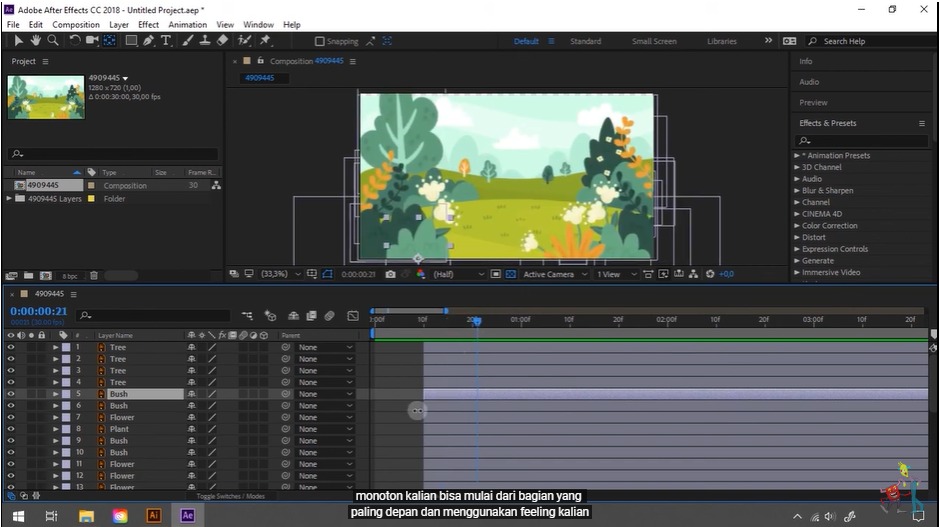
Task: Enable the Snapping checkbox
Action: pos(320,42)
